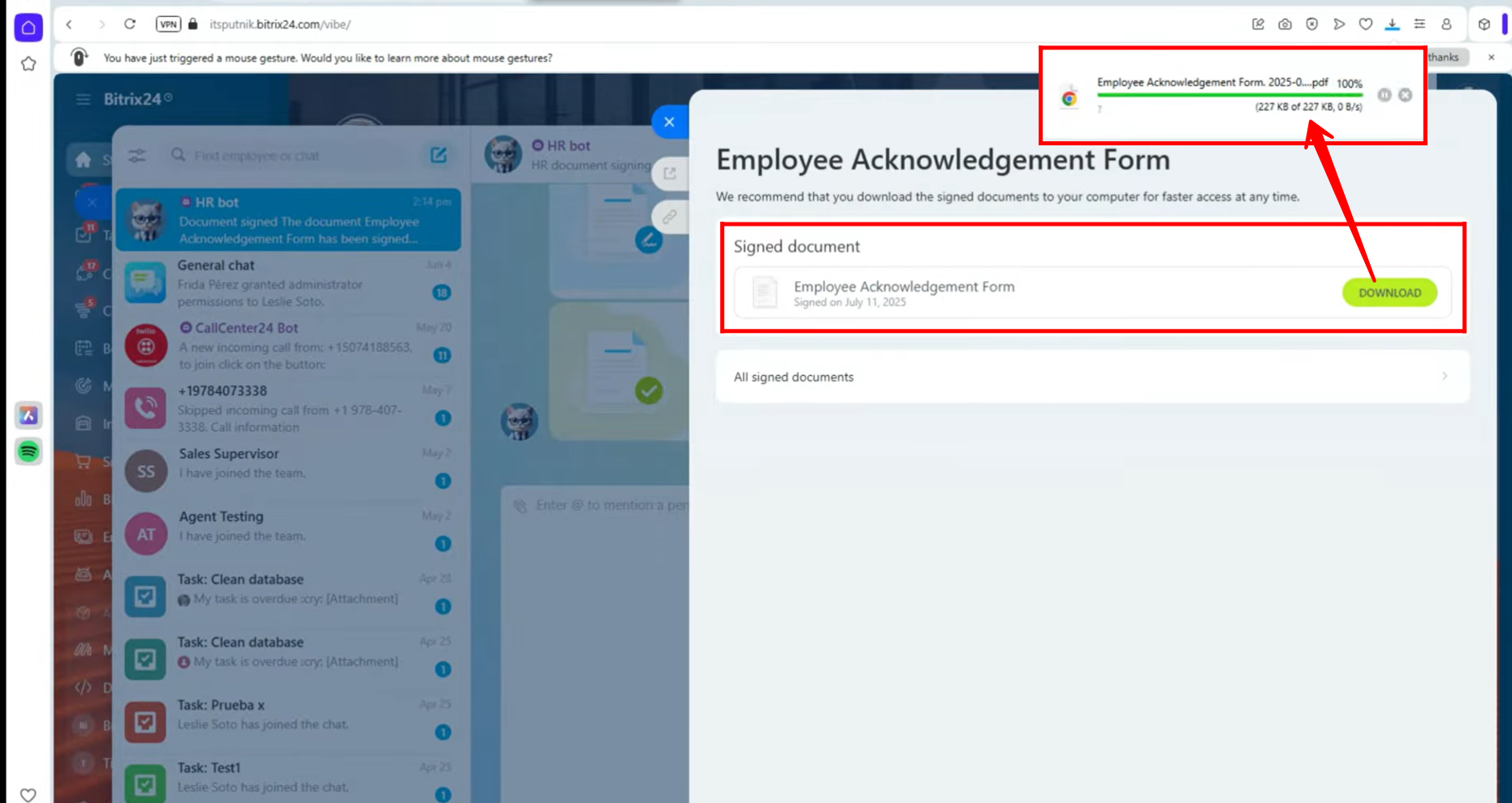Open the +19784073338 call chat
Image resolution: width=1512 pixels, height=803 pixels.
tap(288, 408)
